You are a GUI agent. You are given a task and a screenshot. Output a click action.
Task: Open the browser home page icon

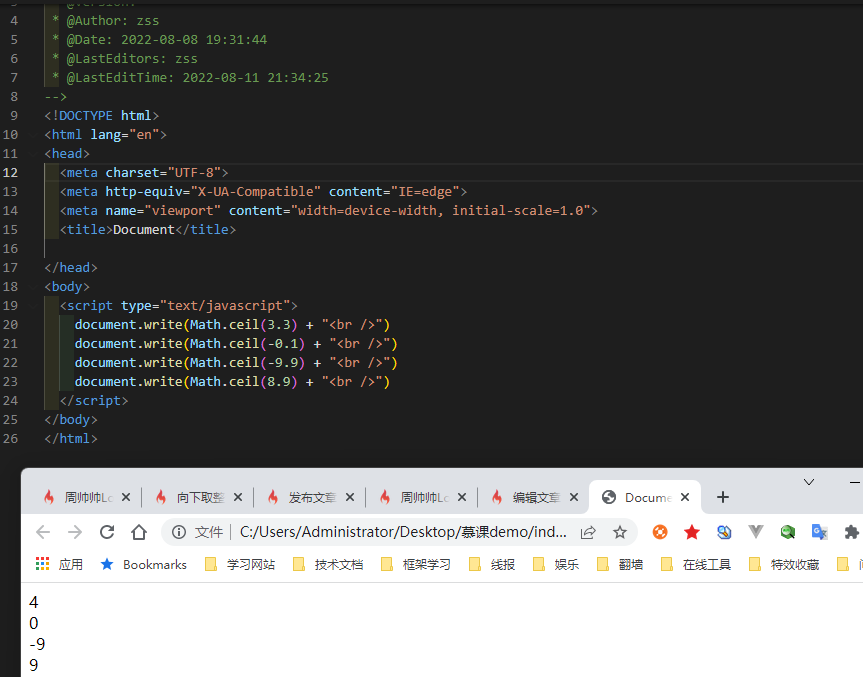(x=139, y=532)
